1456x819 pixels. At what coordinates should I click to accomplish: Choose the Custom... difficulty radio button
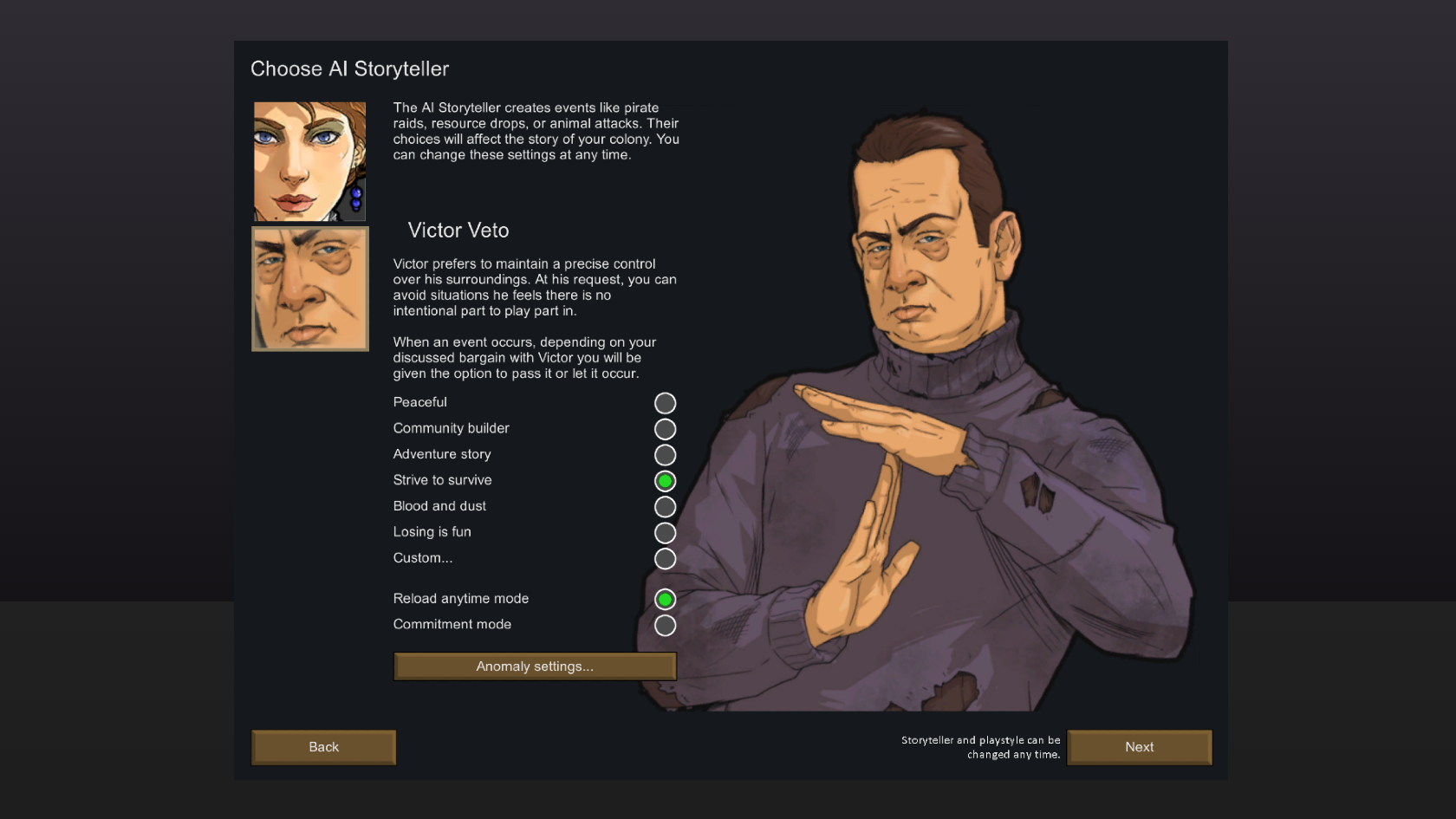tap(665, 559)
